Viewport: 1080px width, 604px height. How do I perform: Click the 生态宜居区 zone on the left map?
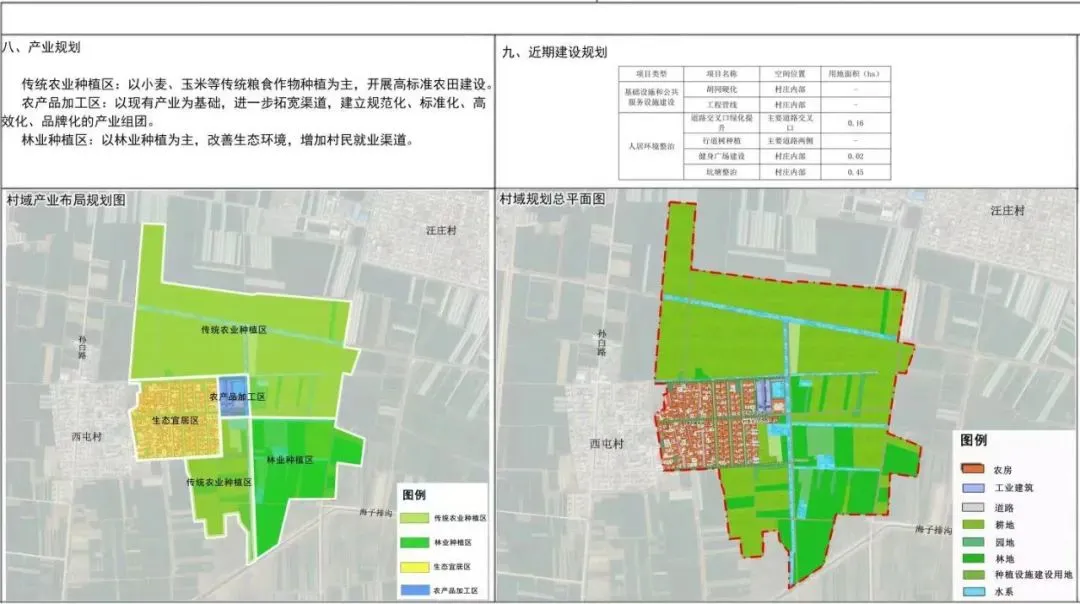[x=176, y=420]
